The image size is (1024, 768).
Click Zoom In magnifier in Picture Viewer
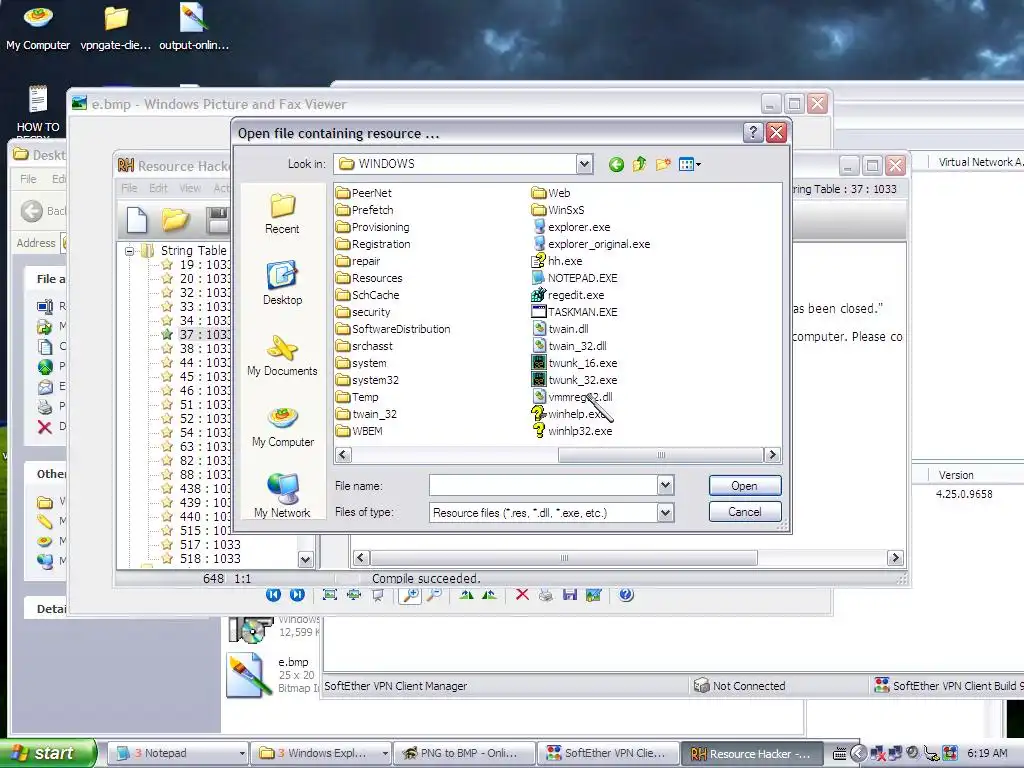(410, 594)
